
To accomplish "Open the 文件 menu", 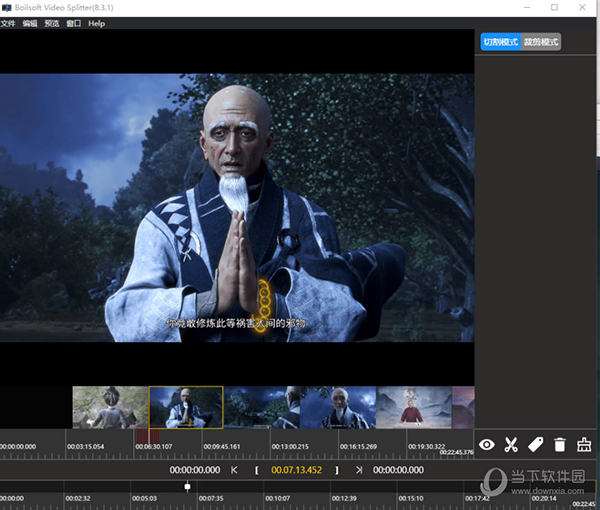I will click(8, 23).
